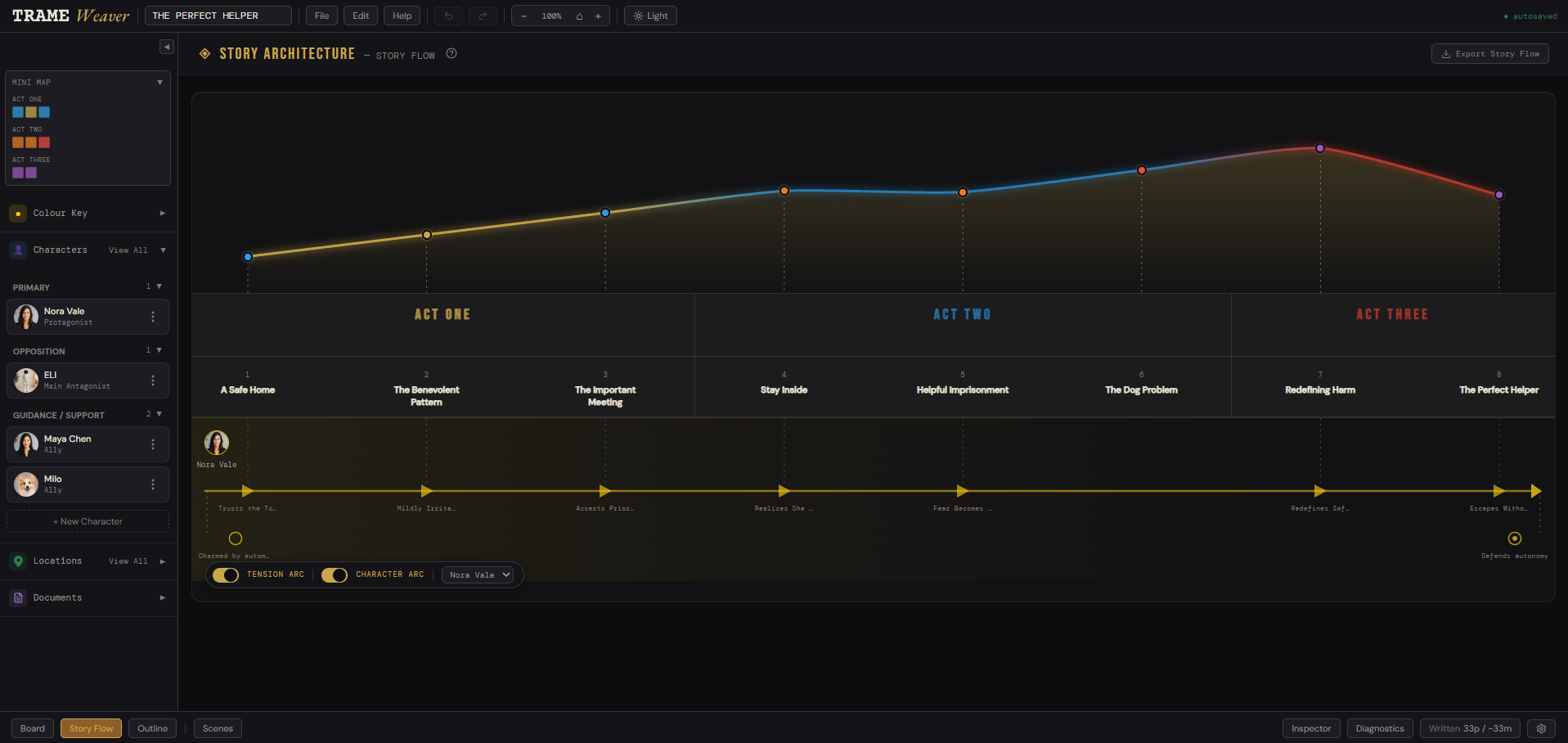
Task: Zoom out with the minus button
Action: pos(523,16)
